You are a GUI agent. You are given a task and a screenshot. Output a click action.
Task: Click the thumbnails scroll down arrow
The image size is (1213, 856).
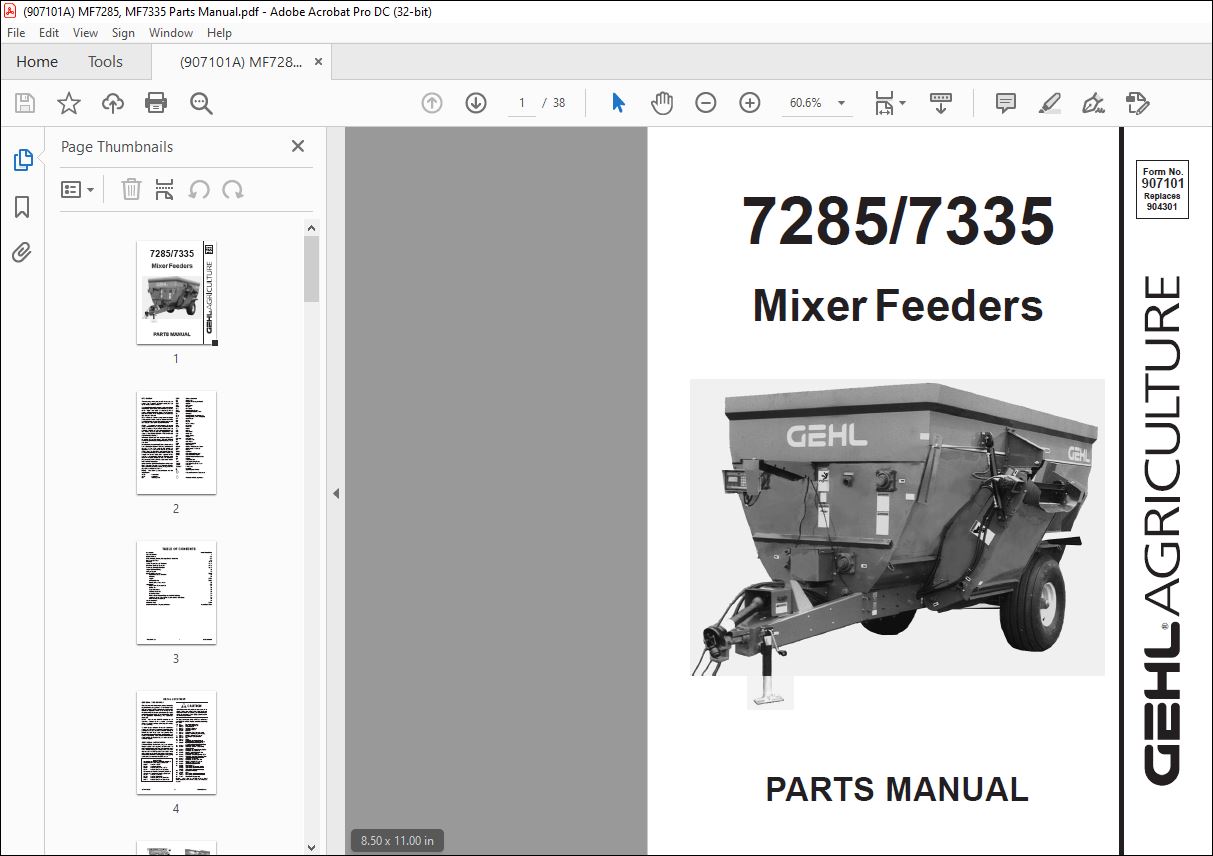(311, 847)
